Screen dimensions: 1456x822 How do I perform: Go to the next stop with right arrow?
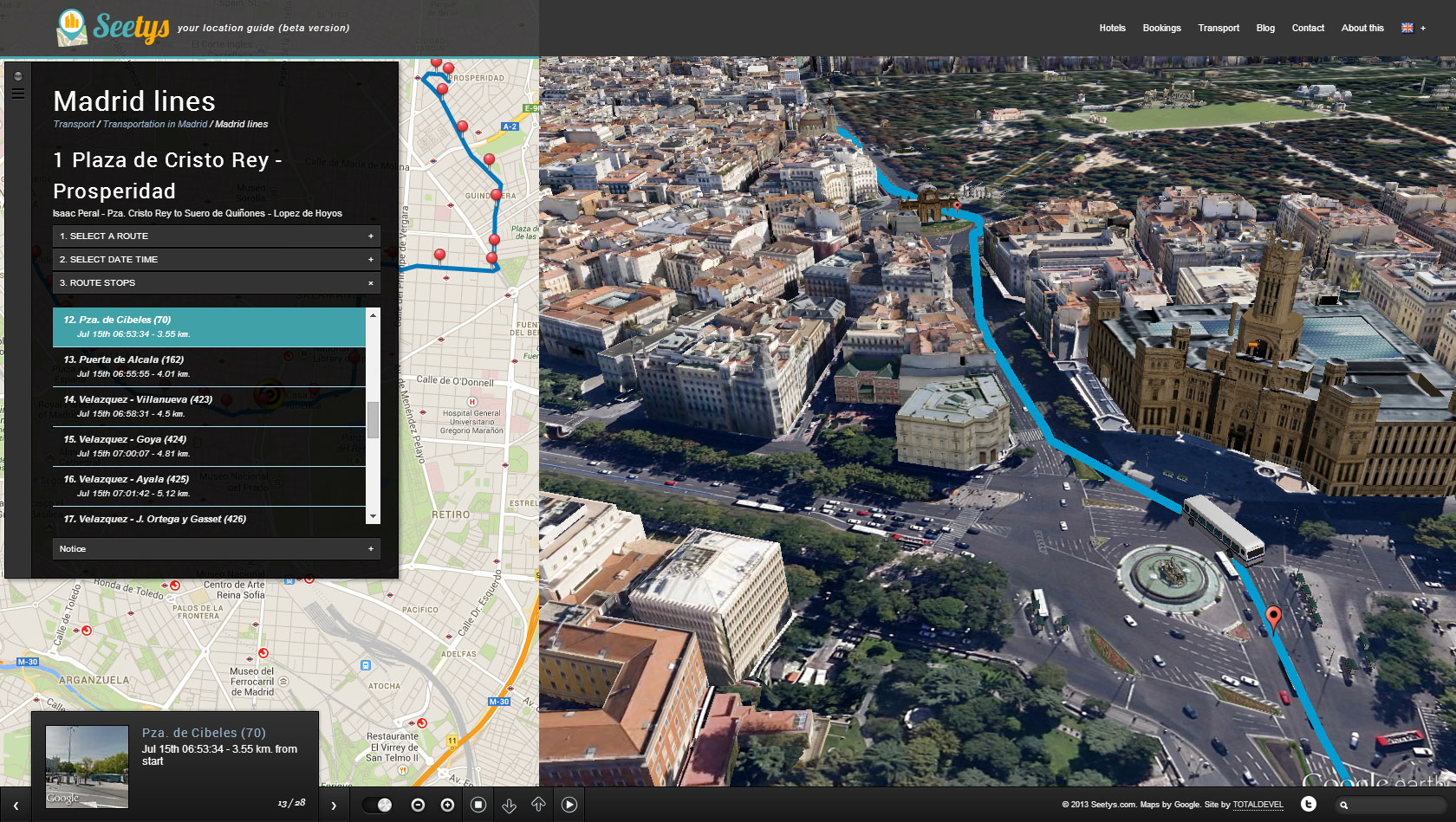tap(334, 806)
